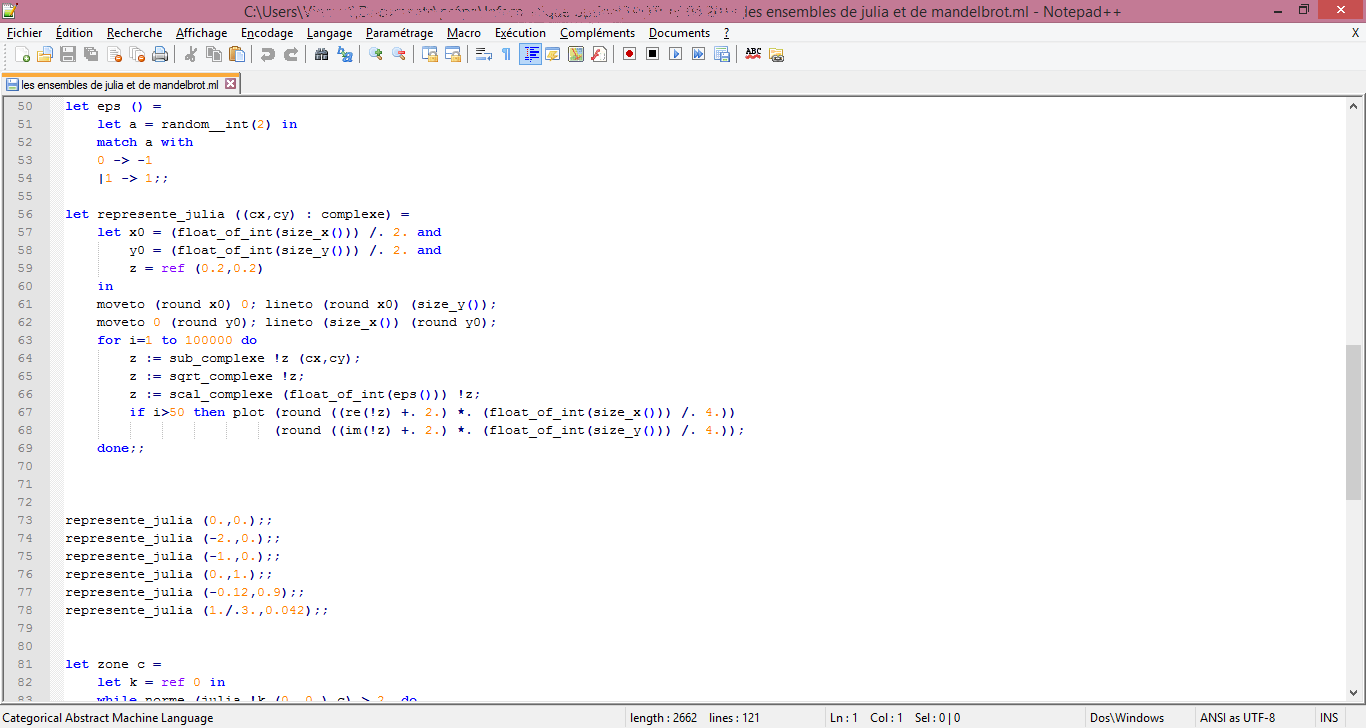Click the ABC spell-check icon
The height and width of the screenshot is (728, 1366).
click(753, 54)
